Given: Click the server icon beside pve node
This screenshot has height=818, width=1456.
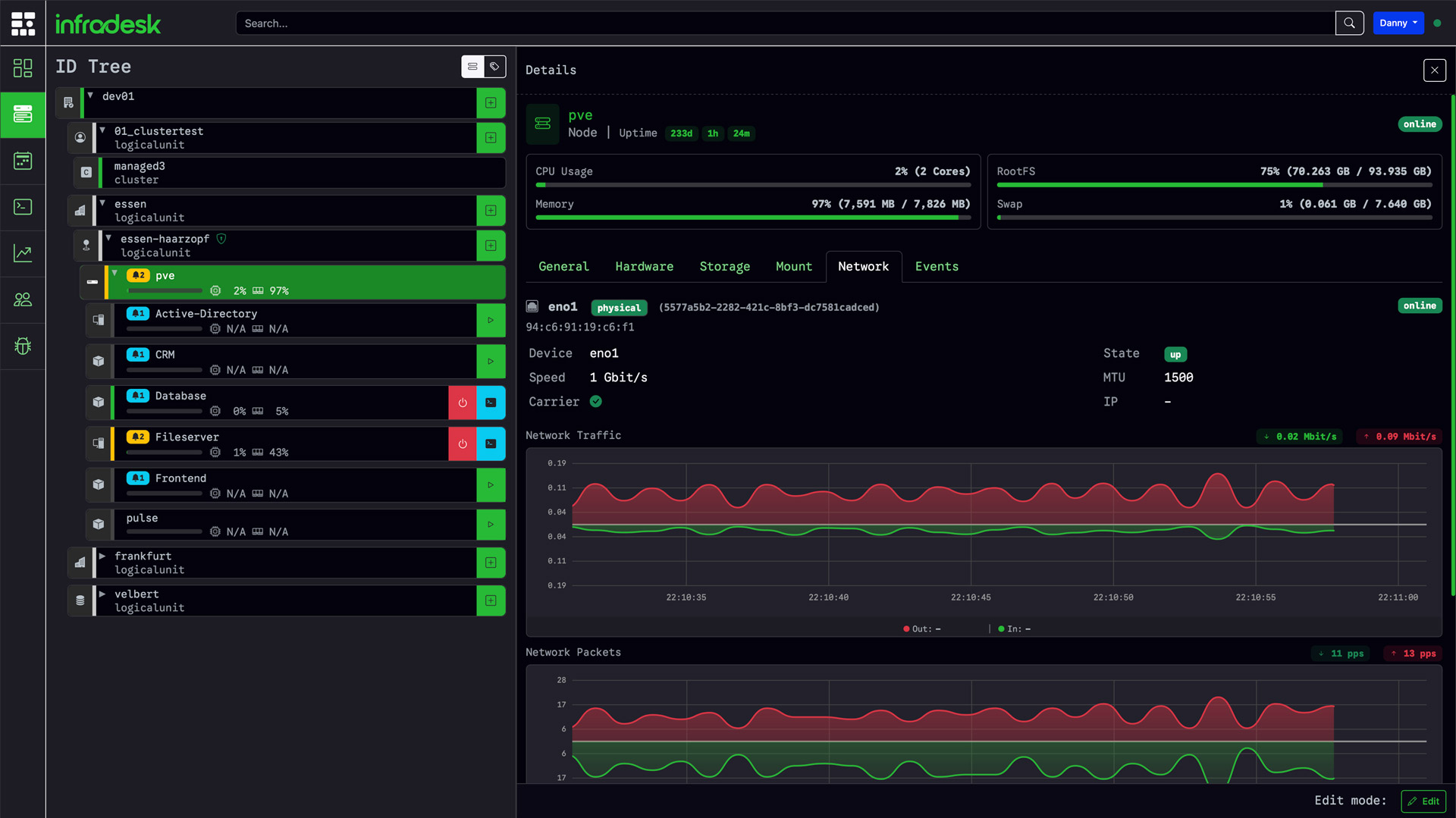Looking at the screenshot, I should click(x=93, y=282).
